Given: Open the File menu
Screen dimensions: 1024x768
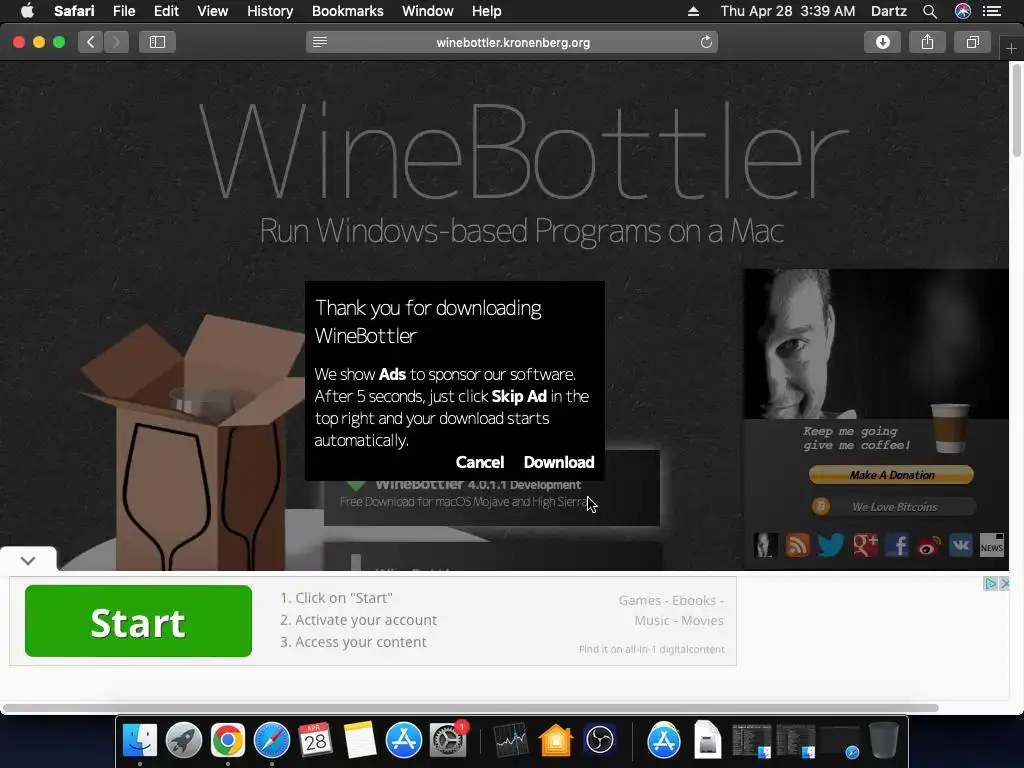Looking at the screenshot, I should 124,11.
